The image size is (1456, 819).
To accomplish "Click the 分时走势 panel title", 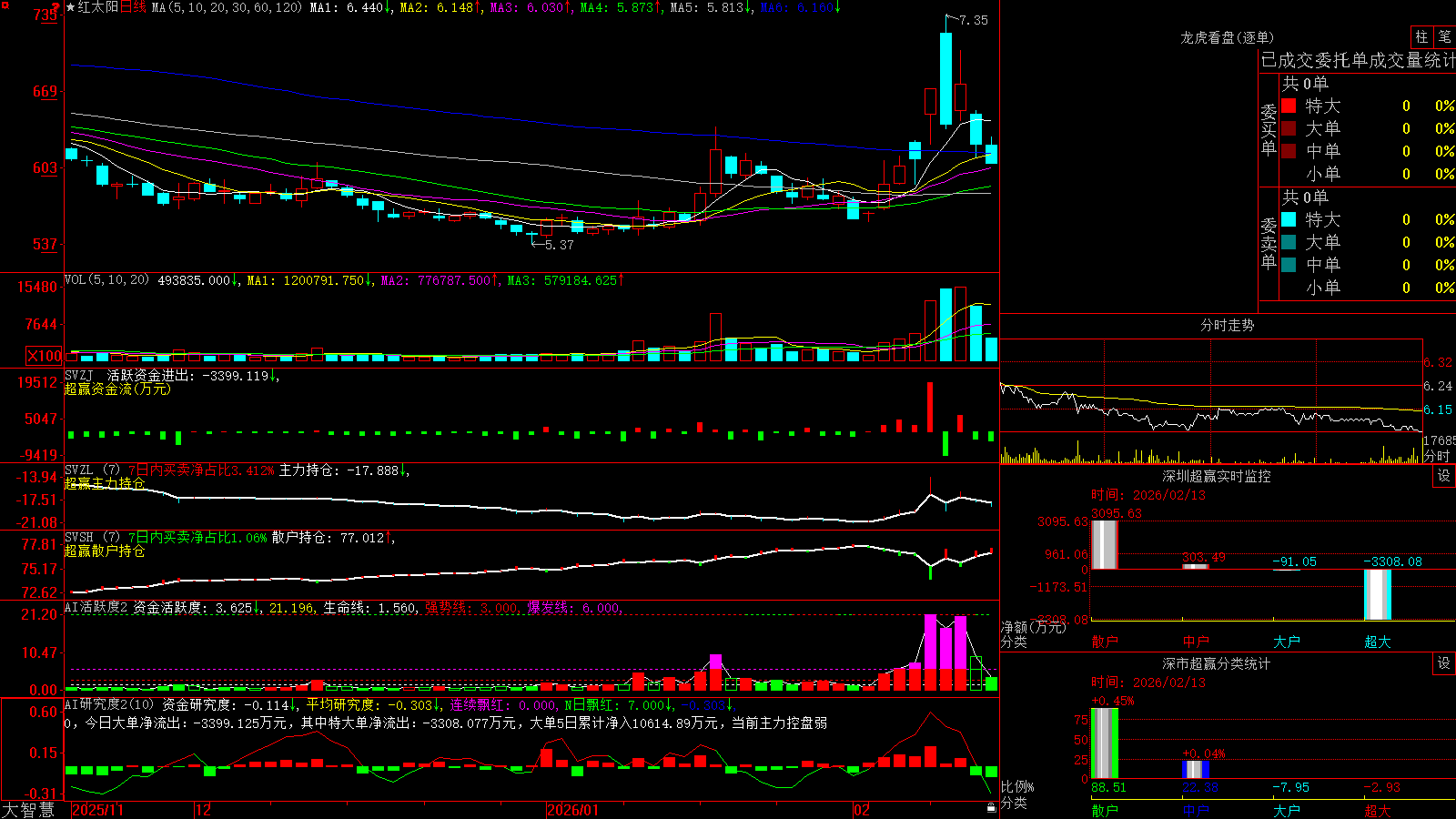I will pyautogui.click(x=1227, y=325).
